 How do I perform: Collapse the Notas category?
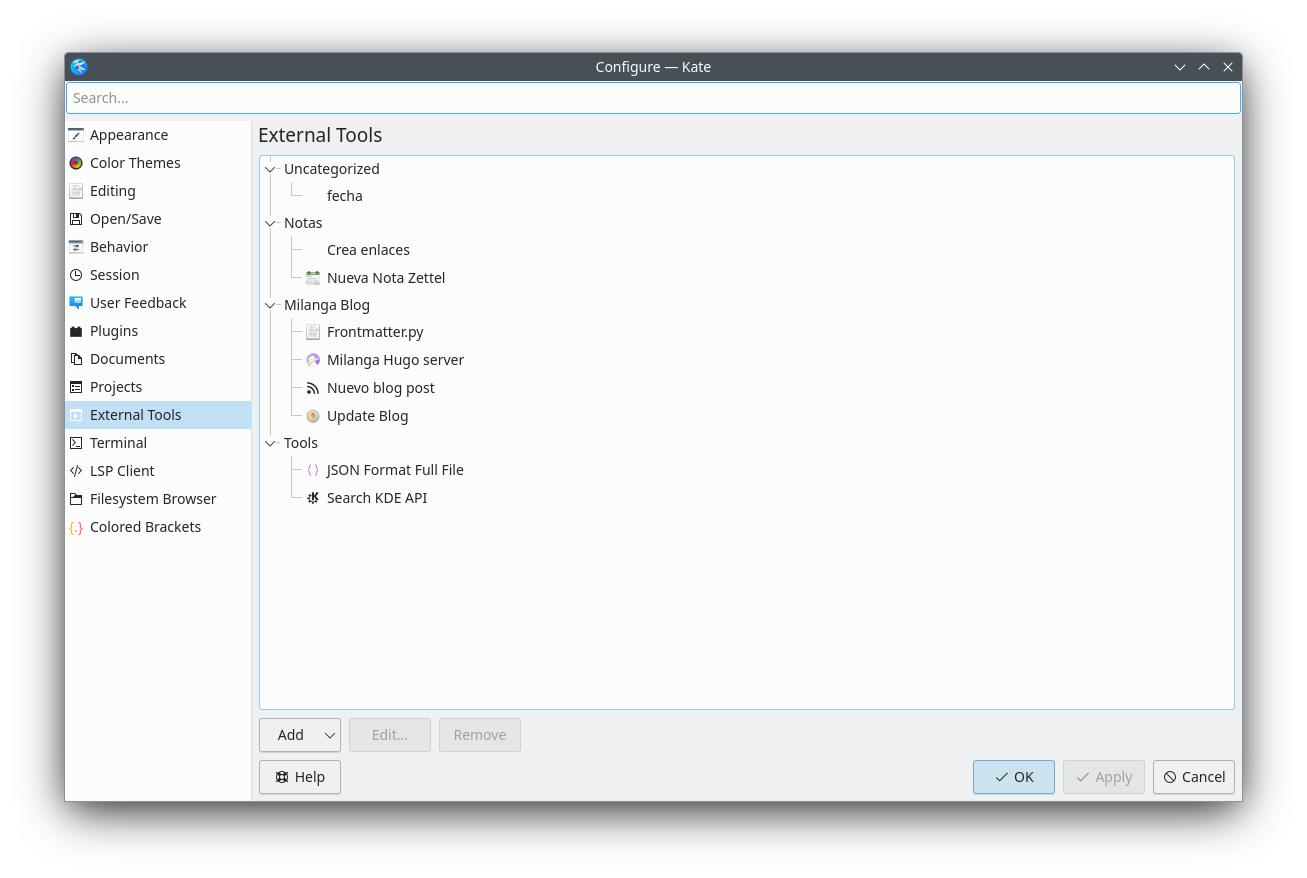pos(270,223)
